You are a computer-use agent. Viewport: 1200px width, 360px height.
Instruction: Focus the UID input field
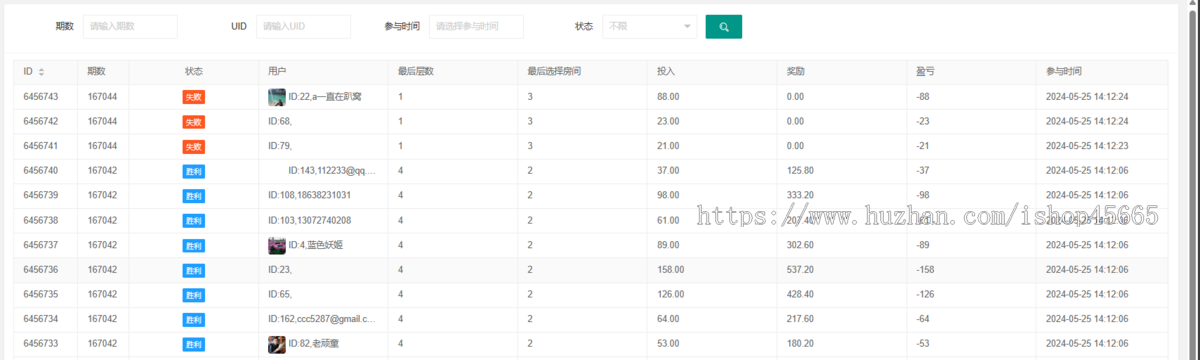304,27
